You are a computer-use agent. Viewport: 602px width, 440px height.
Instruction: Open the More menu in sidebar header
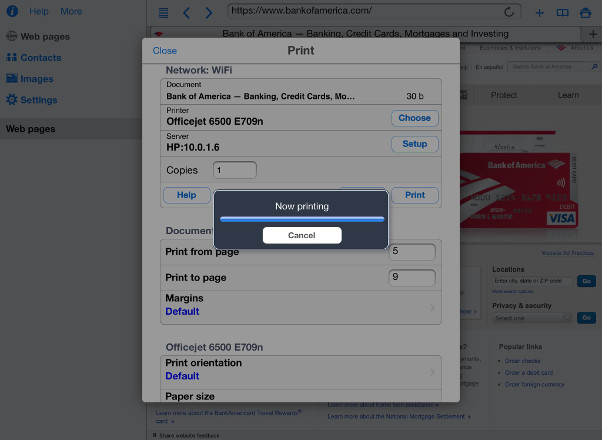click(x=71, y=12)
